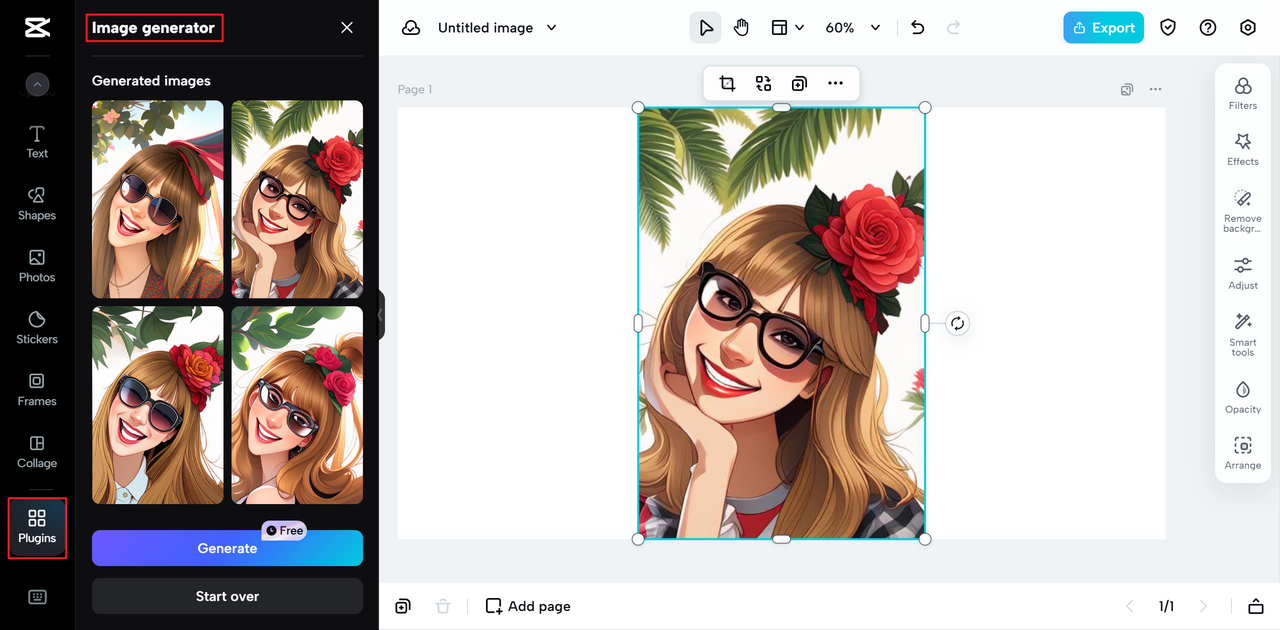1280x630 pixels.
Task: Open the Stickers panel
Action: [x=37, y=327]
